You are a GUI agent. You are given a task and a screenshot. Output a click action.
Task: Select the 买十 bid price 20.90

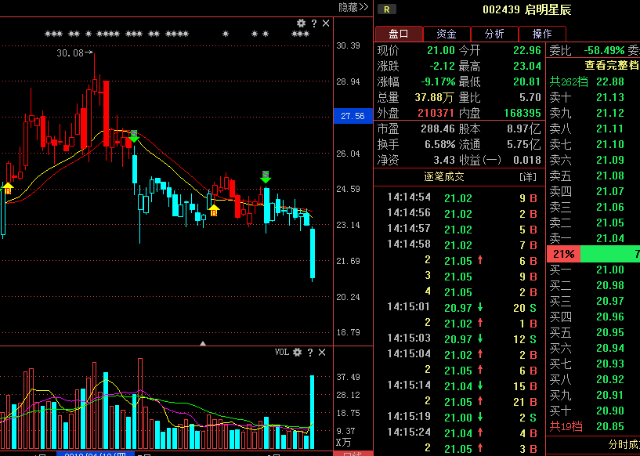pos(610,411)
